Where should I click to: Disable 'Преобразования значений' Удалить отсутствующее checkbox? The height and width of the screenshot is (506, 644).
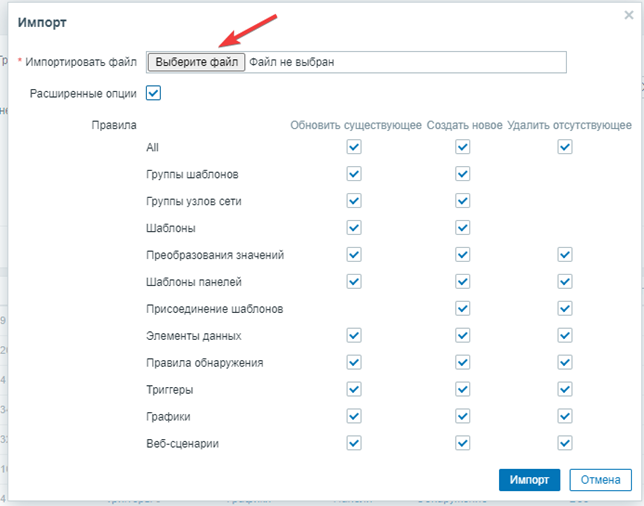point(565,255)
